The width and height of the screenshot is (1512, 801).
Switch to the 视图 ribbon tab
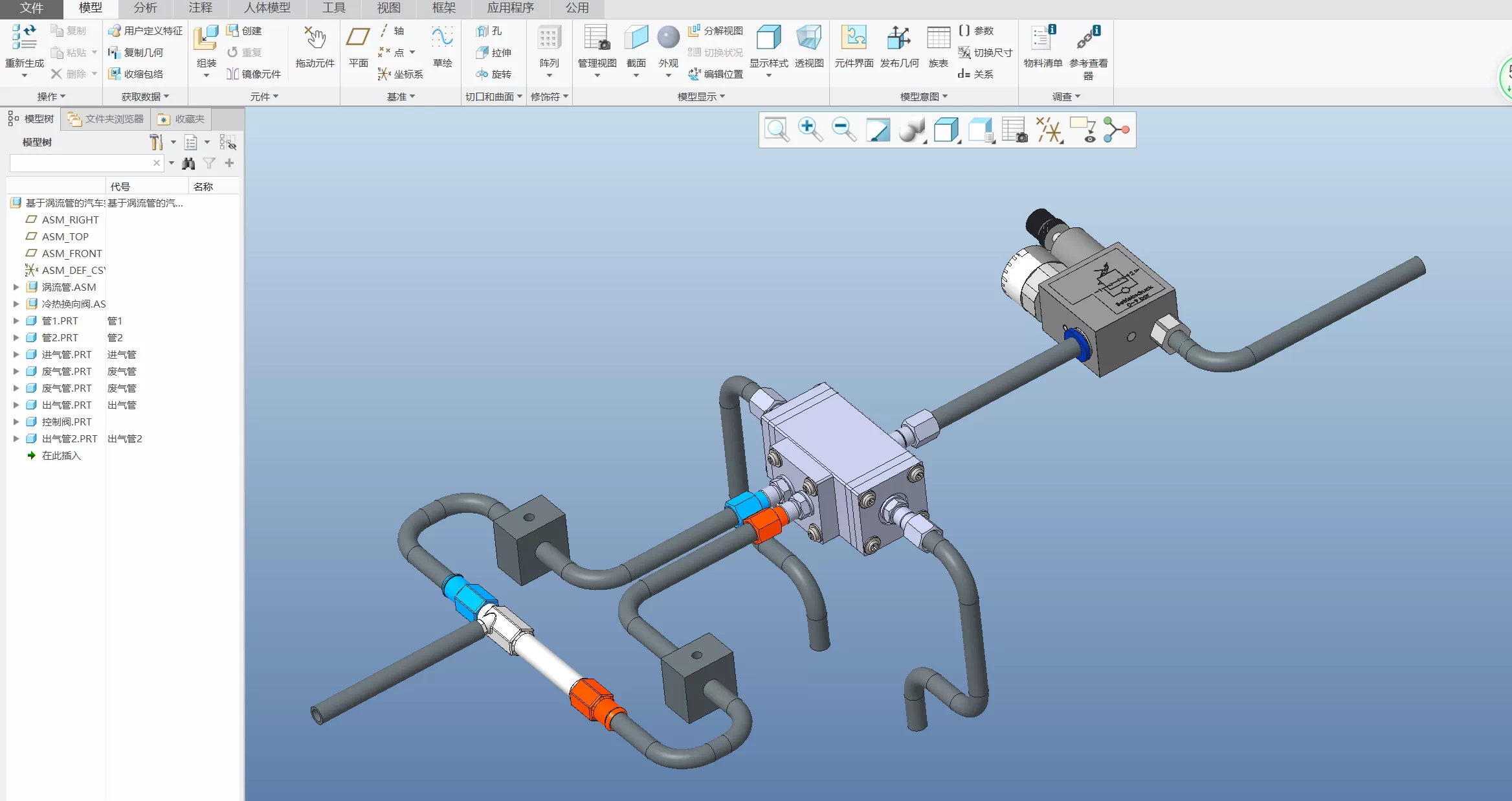pos(389,8)
